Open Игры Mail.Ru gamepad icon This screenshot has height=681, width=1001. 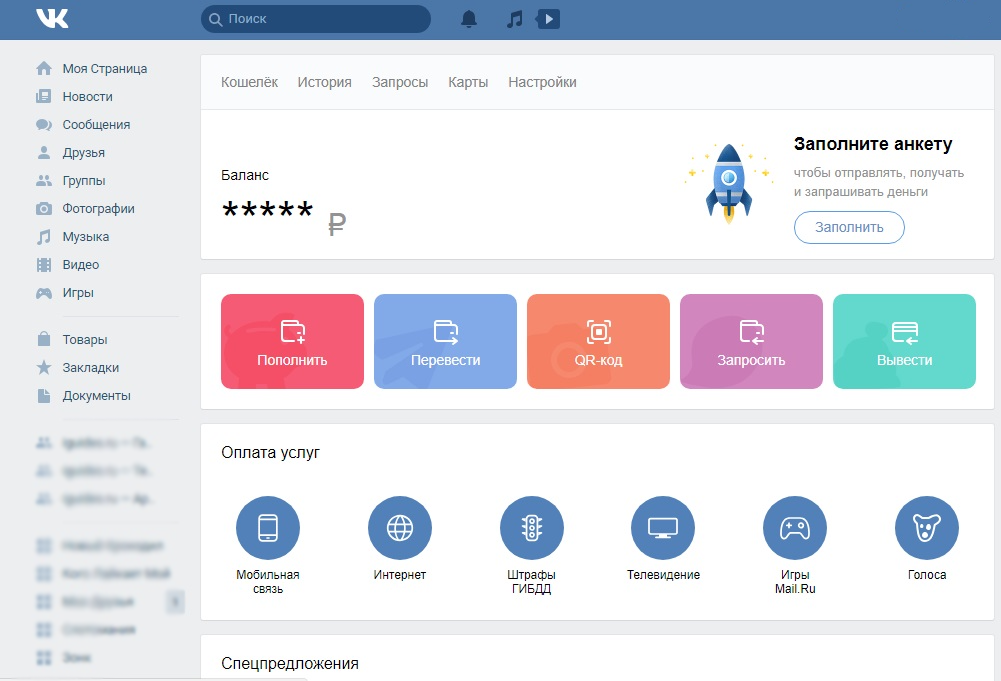tap(795, 528)
